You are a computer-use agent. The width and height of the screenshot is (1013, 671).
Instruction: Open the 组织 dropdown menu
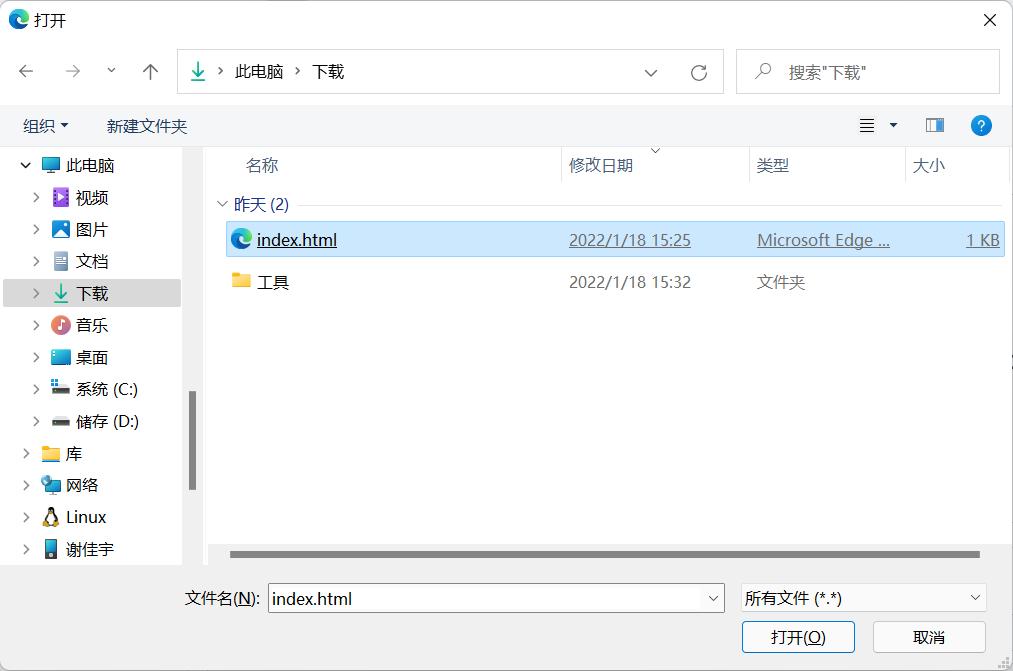[46, 126]
